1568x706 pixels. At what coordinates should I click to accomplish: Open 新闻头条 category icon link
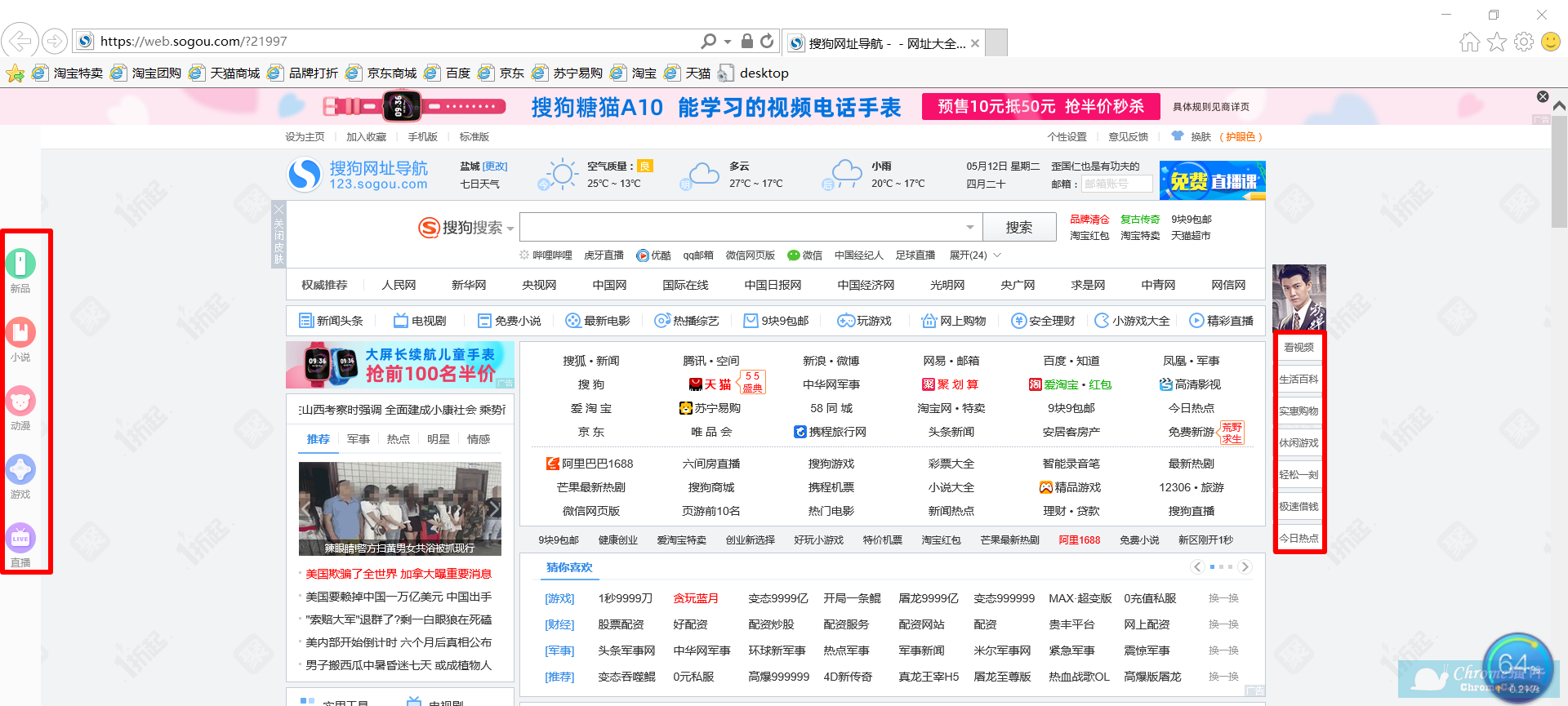(x=331, y=321)
